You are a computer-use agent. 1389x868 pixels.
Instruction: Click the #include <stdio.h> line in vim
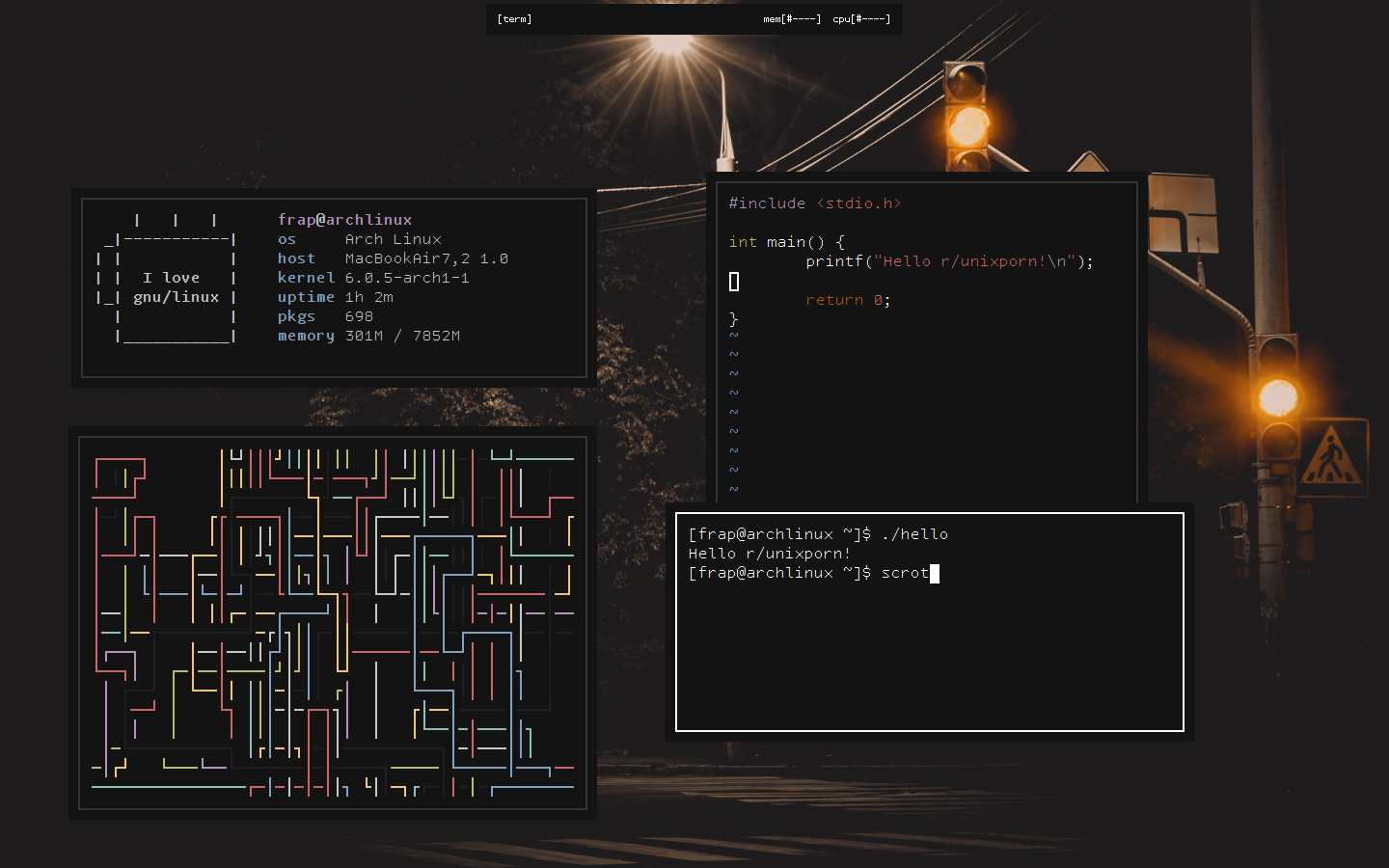coord(815,203)
